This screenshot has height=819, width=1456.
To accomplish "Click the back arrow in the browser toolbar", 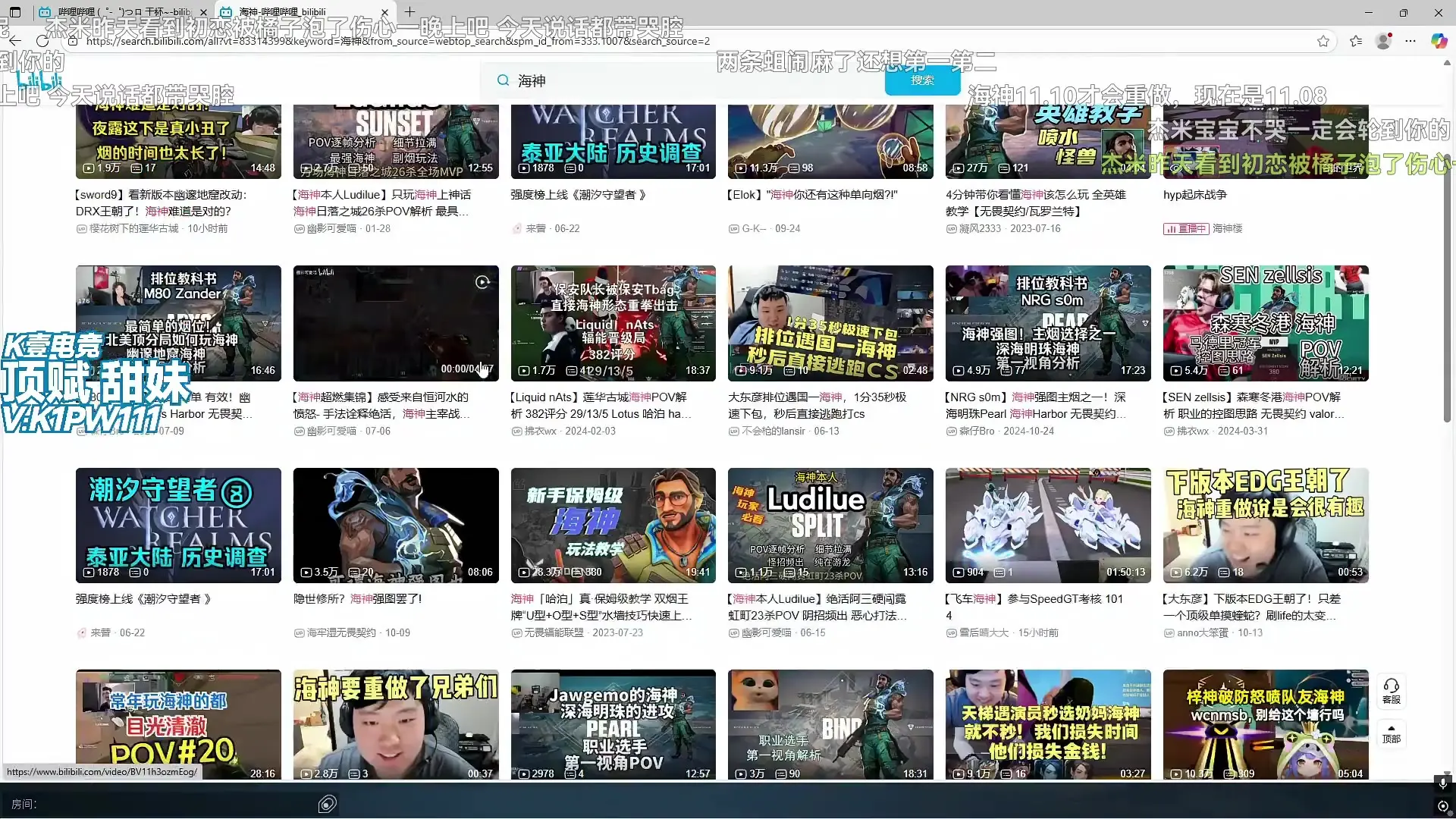I will [x=15, y=41].
